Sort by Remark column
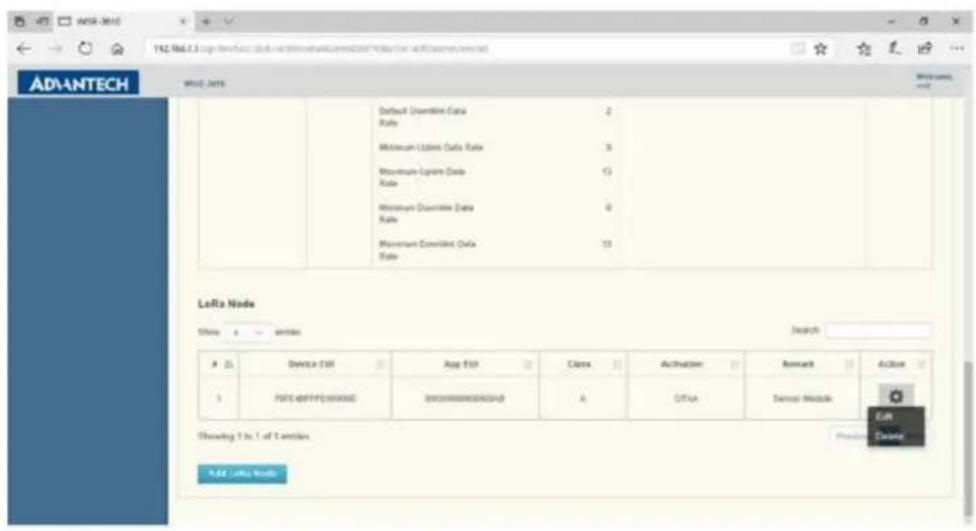The image size is (976, 531). point(802,364)
